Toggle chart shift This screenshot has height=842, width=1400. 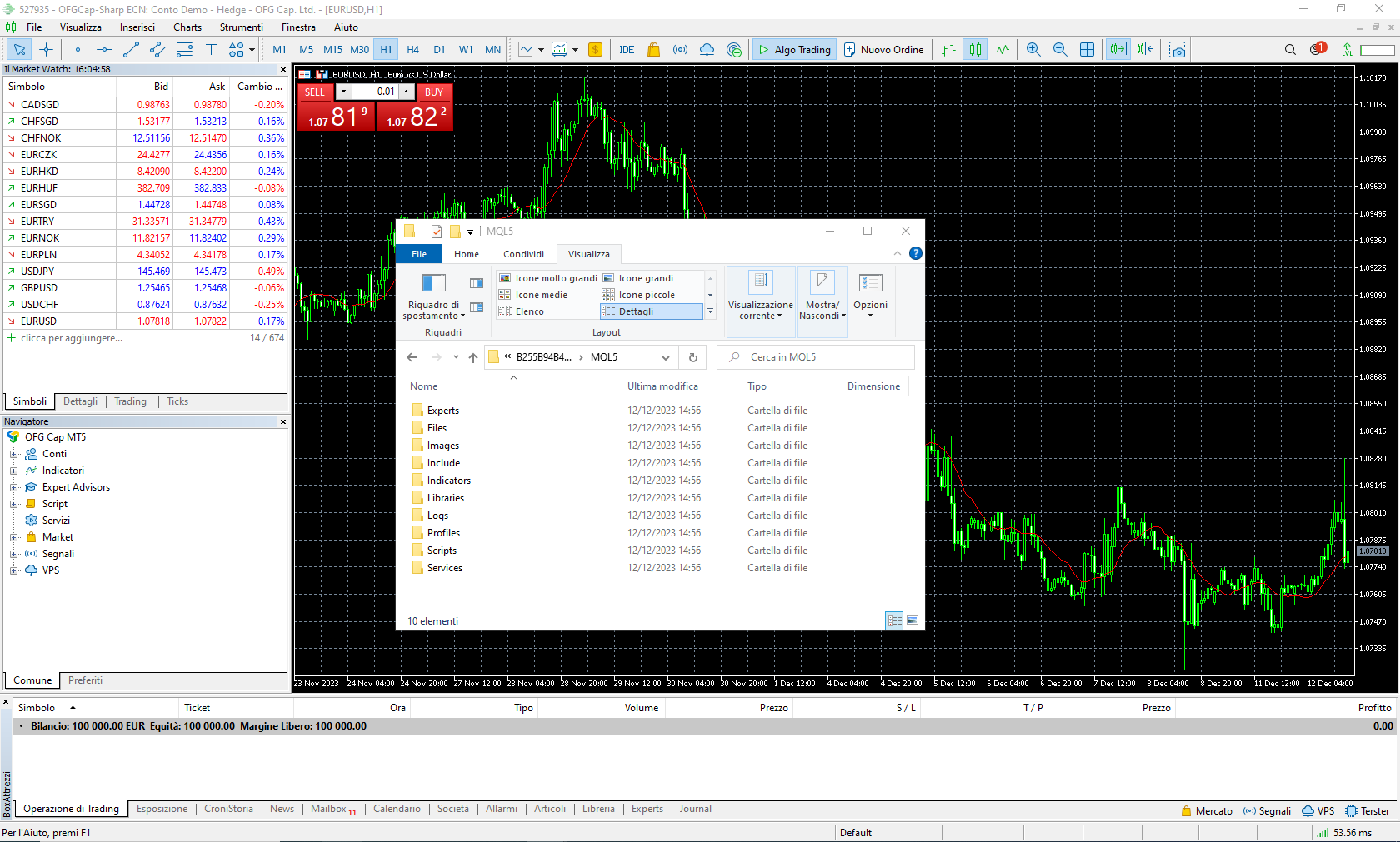click(x=1145, y=50)
